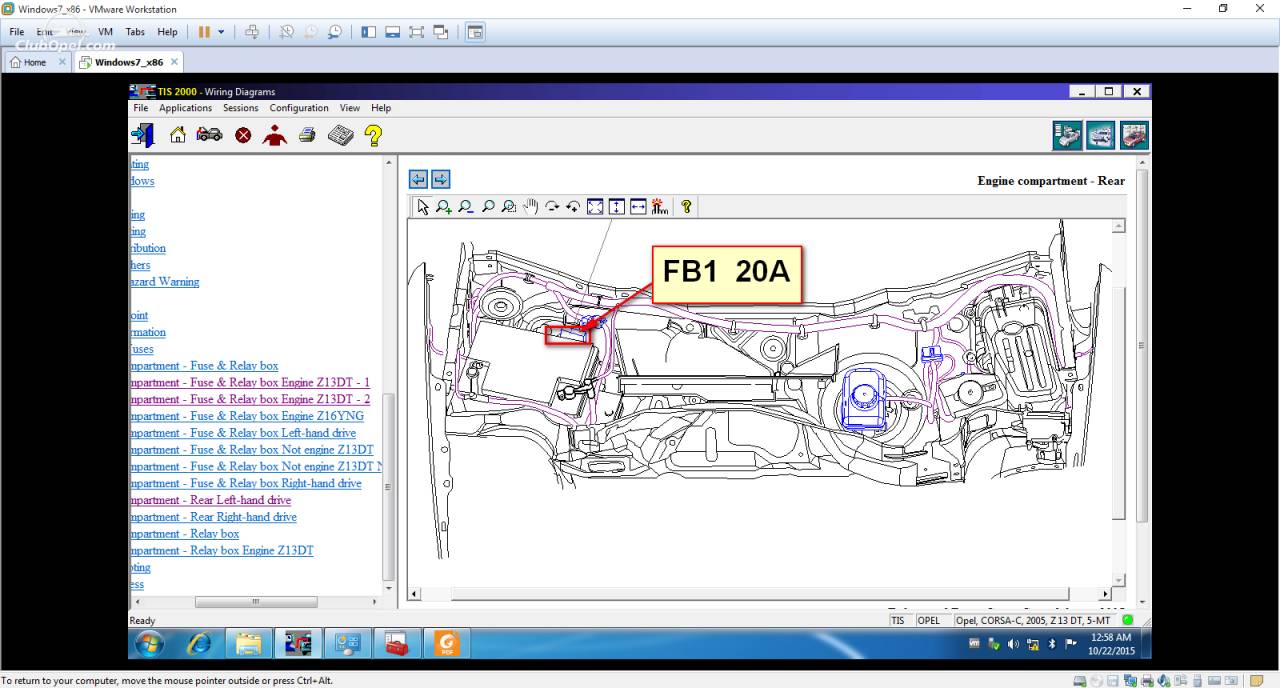This screenshot has width=1280, height=688.
Task: Open the Configuration menu
Action: pos(299,108)
